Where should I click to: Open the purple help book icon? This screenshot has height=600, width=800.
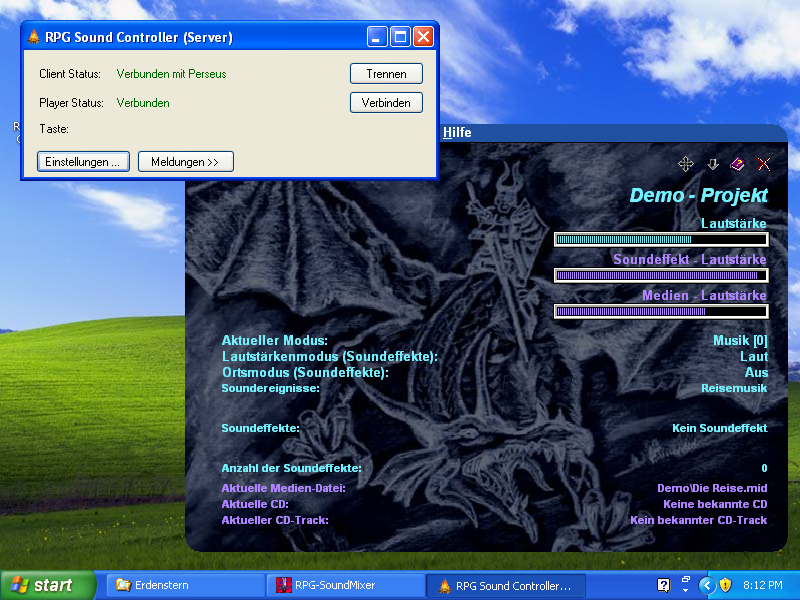[x=738, y=164]
